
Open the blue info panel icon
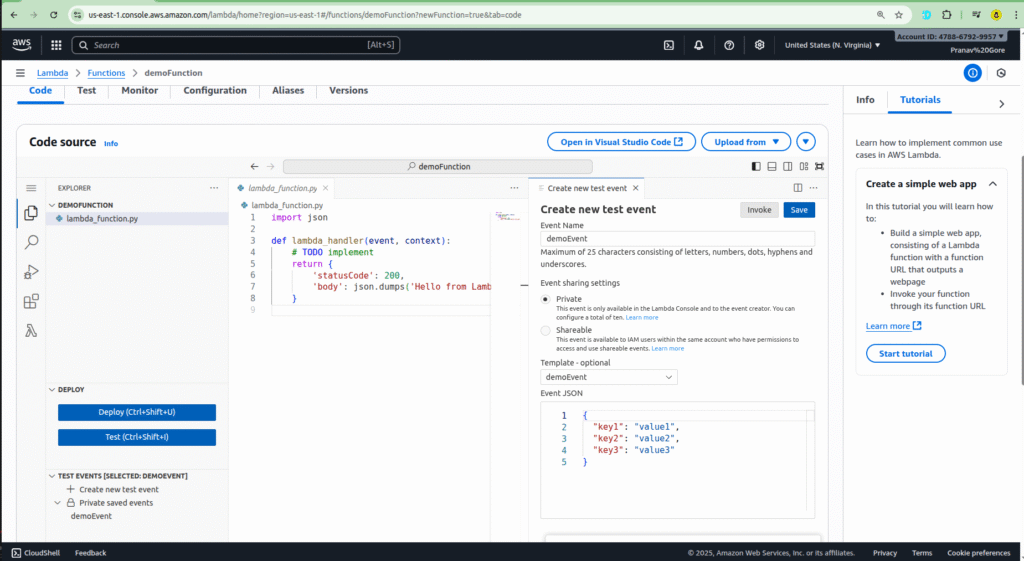tap(972, 73)
